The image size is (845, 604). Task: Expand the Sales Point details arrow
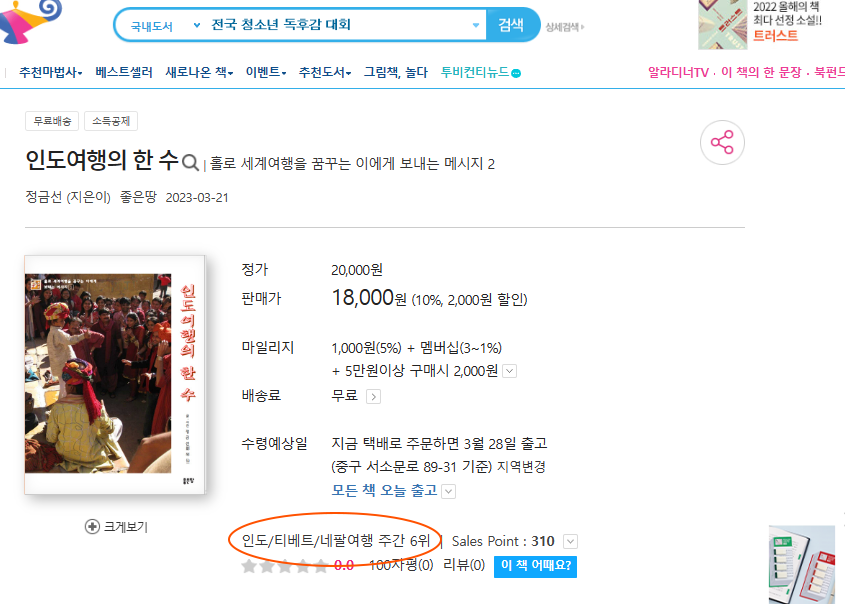570,541
